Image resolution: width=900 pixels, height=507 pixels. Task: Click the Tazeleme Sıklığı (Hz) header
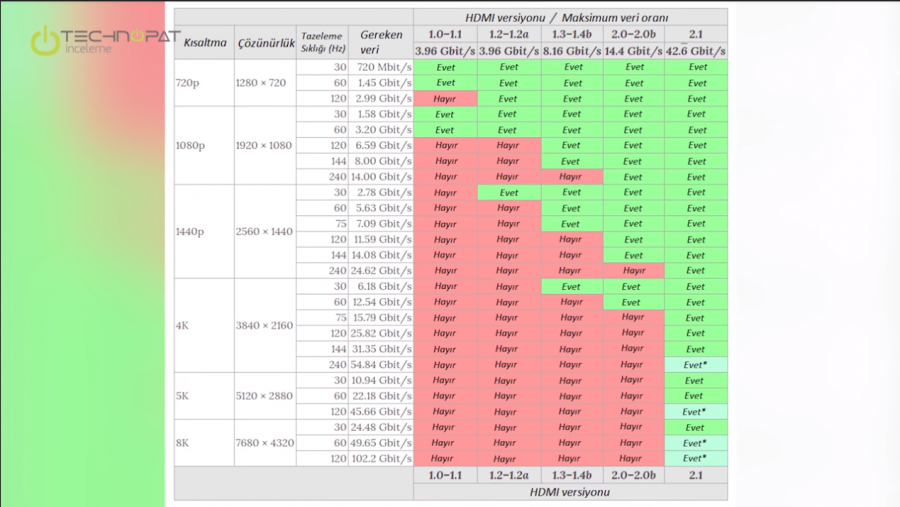pos(323,42)
